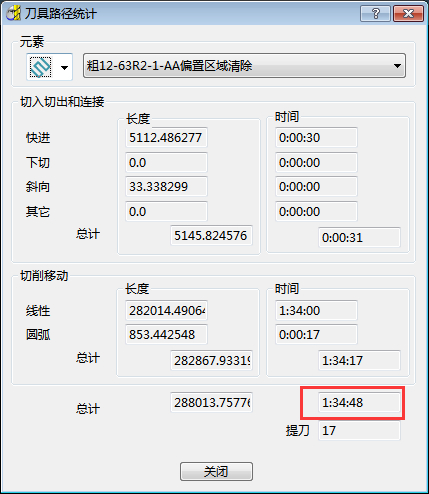Click leads and links total length 5145.824576
The height and width of the screenshot is (494, 429).
pyautogui.click(x=211, y=235)
